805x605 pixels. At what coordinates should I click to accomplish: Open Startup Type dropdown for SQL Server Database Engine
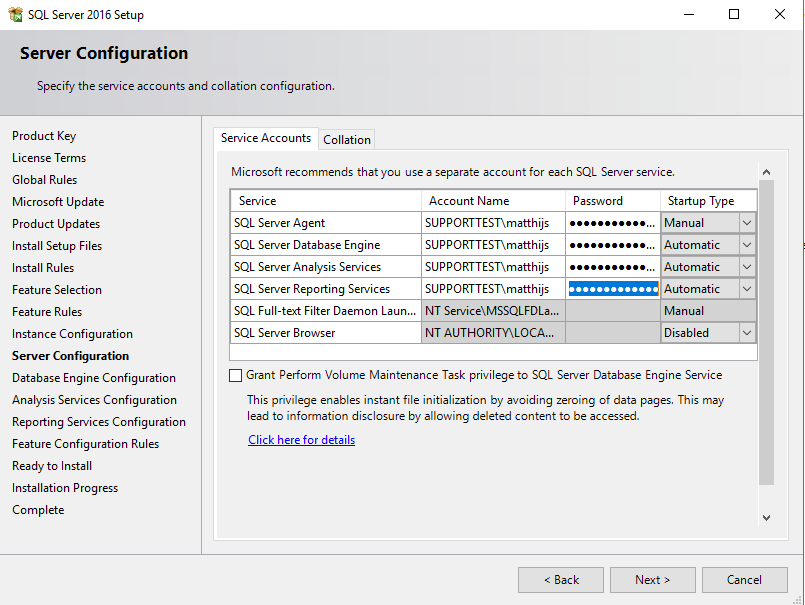(747, 245)
